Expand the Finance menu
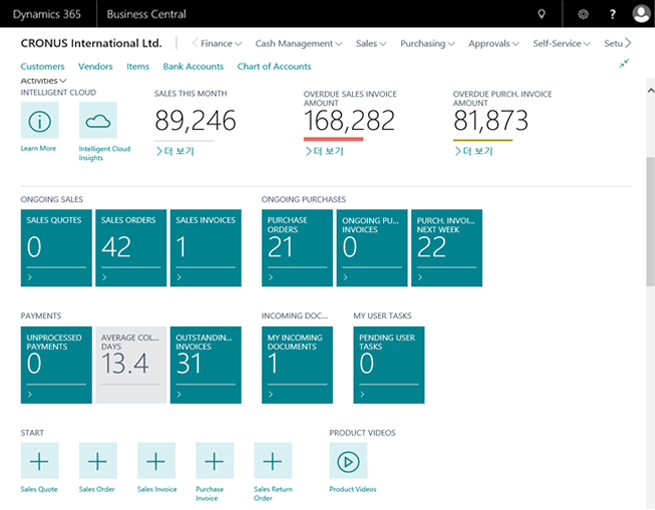Screen dimensions: 655x510 (x=221, y=43)
